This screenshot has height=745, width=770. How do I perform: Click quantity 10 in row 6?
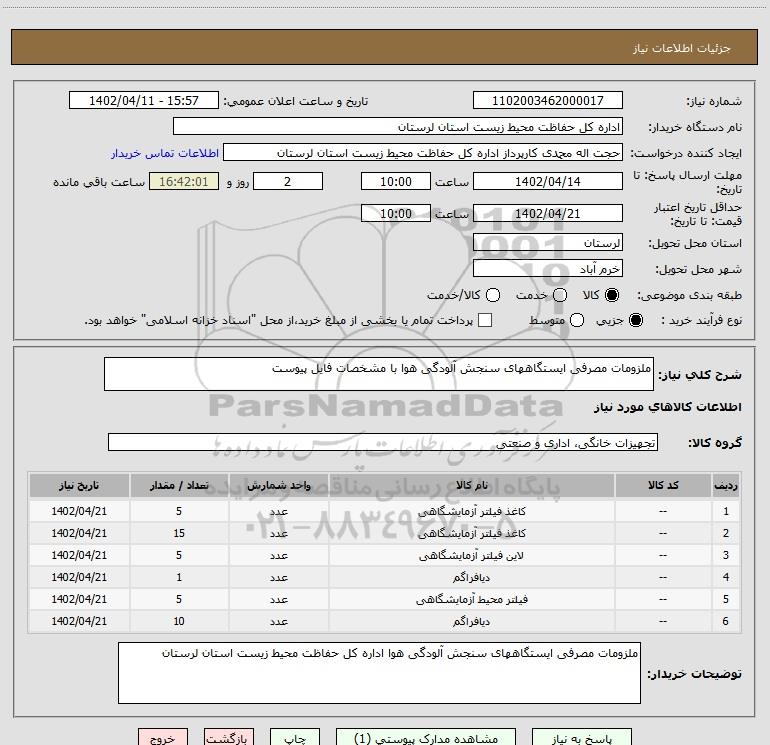coord(179,622)
